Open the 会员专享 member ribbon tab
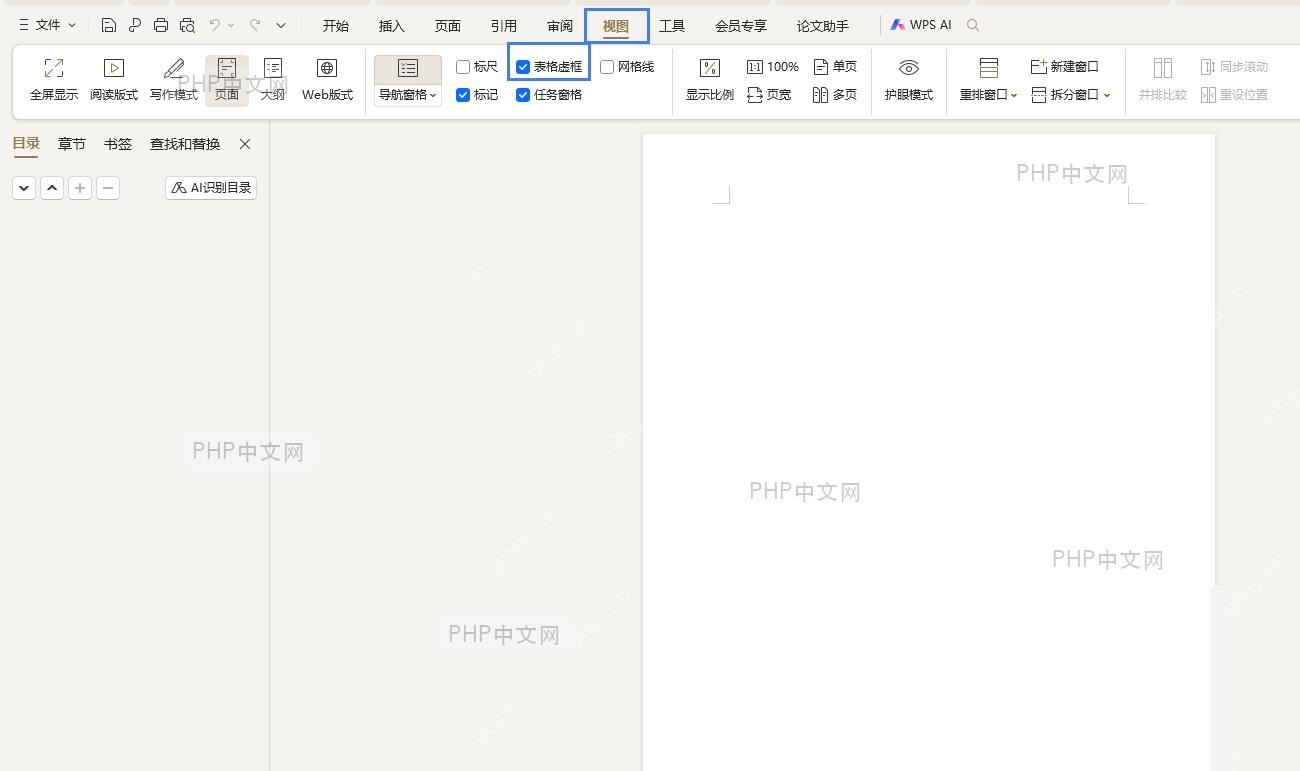The height and width of the screenshot is (771, 1300). tap(741, 26)
